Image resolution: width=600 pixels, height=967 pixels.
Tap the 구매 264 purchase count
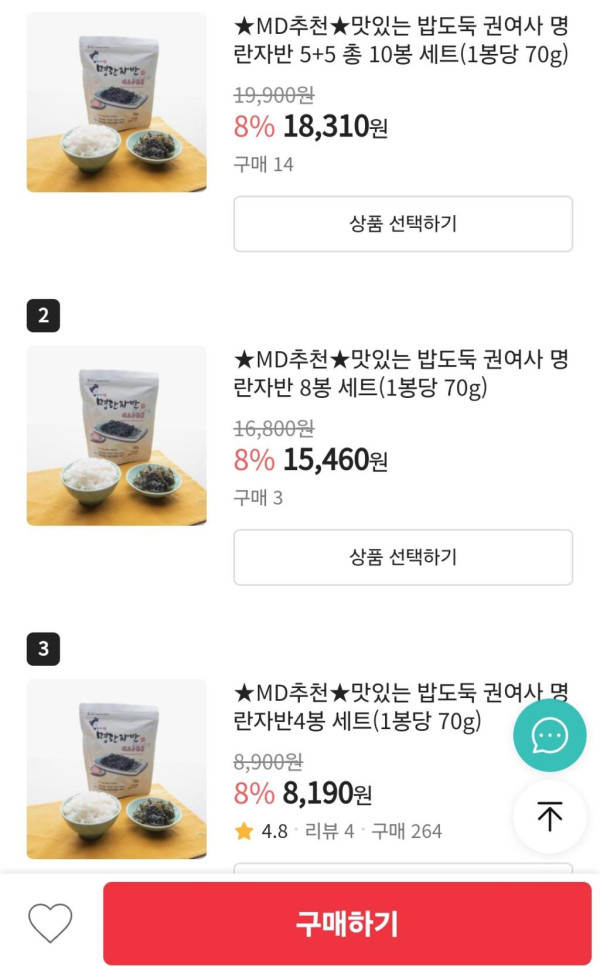coord(406,831)
